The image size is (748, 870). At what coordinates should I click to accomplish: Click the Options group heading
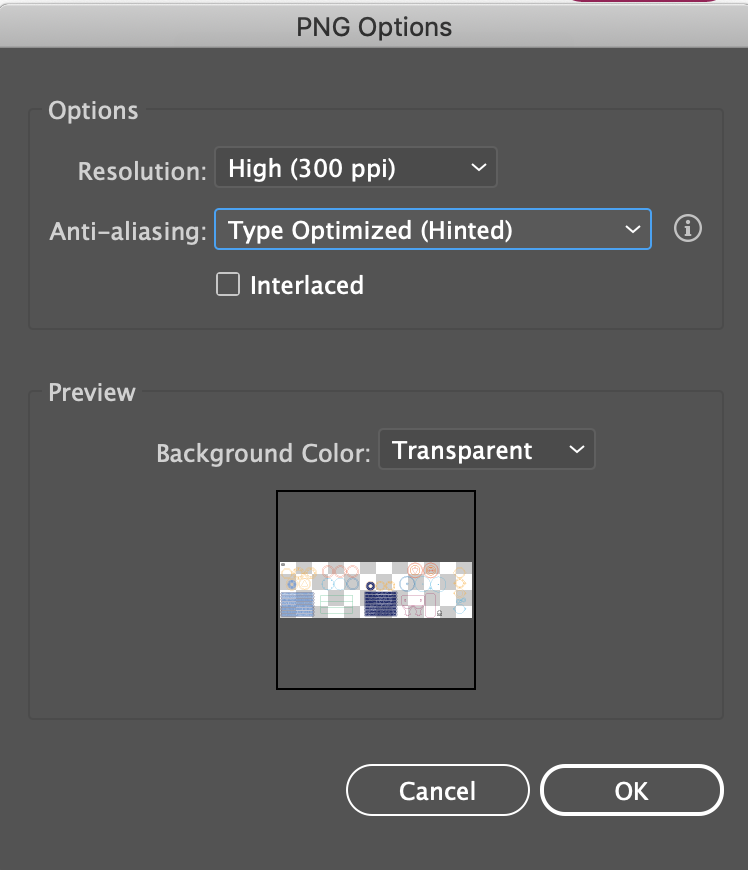coord(93,110)
